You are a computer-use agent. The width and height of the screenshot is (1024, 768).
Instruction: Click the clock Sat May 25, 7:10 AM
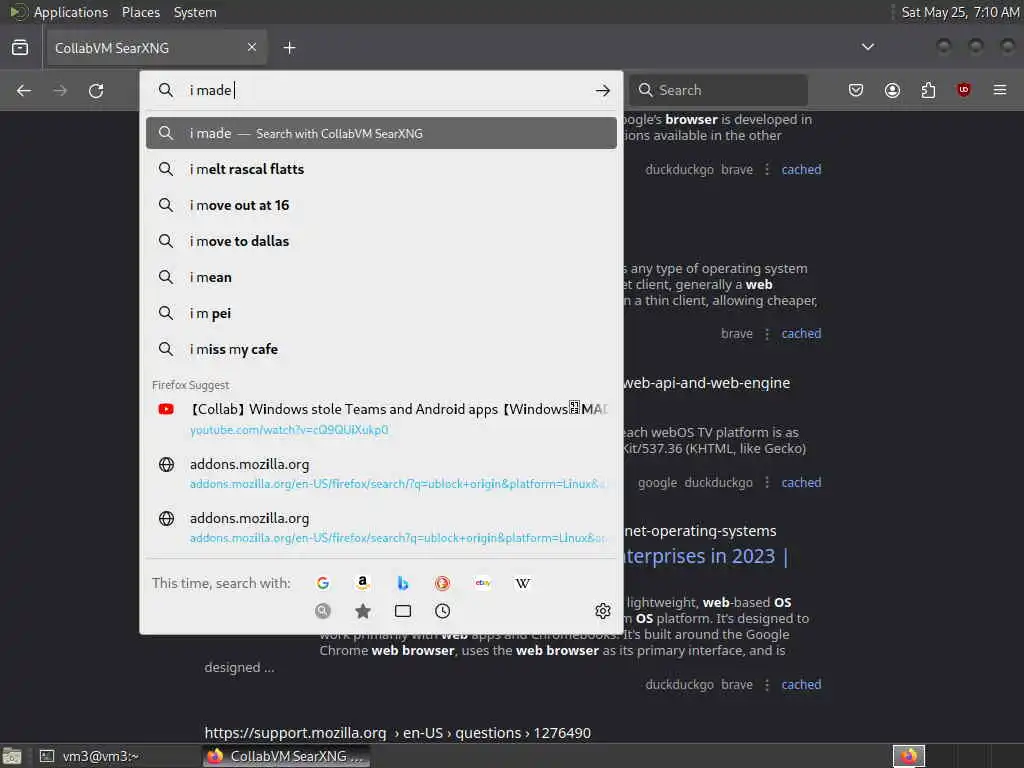959,12
